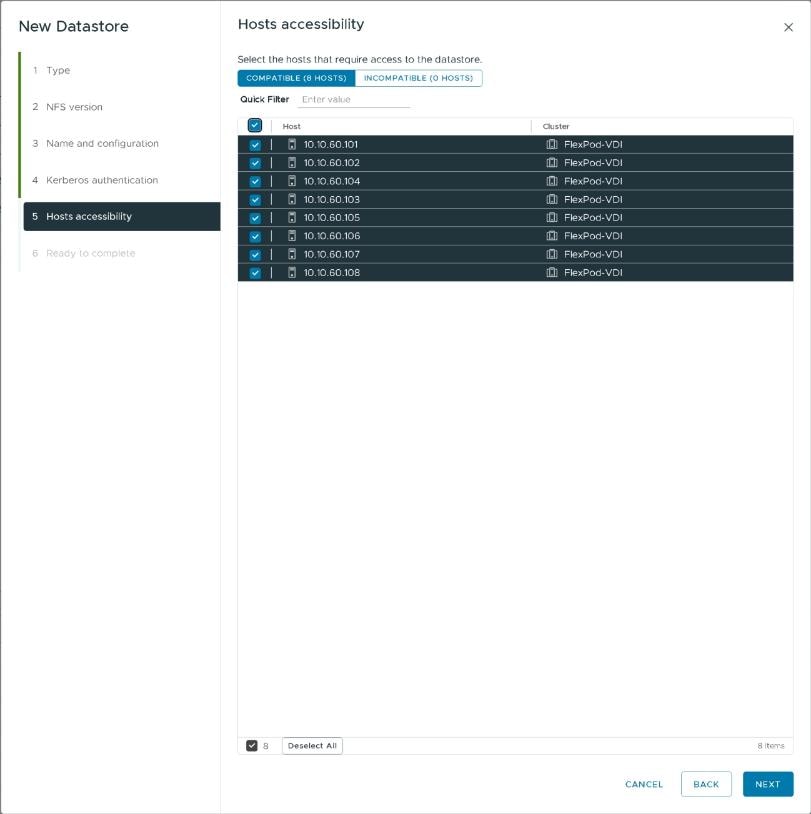
Task: Uncheck host 10.10.60.103 checkbox
Action: [255, 200]
